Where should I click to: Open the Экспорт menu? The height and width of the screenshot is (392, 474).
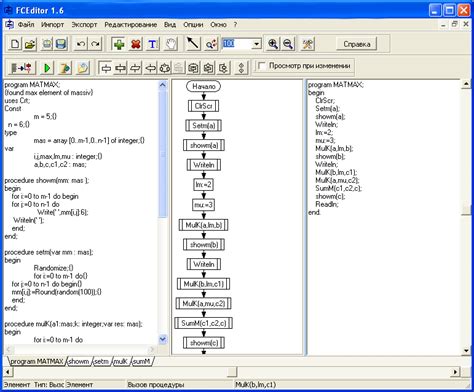pos(84,25)
